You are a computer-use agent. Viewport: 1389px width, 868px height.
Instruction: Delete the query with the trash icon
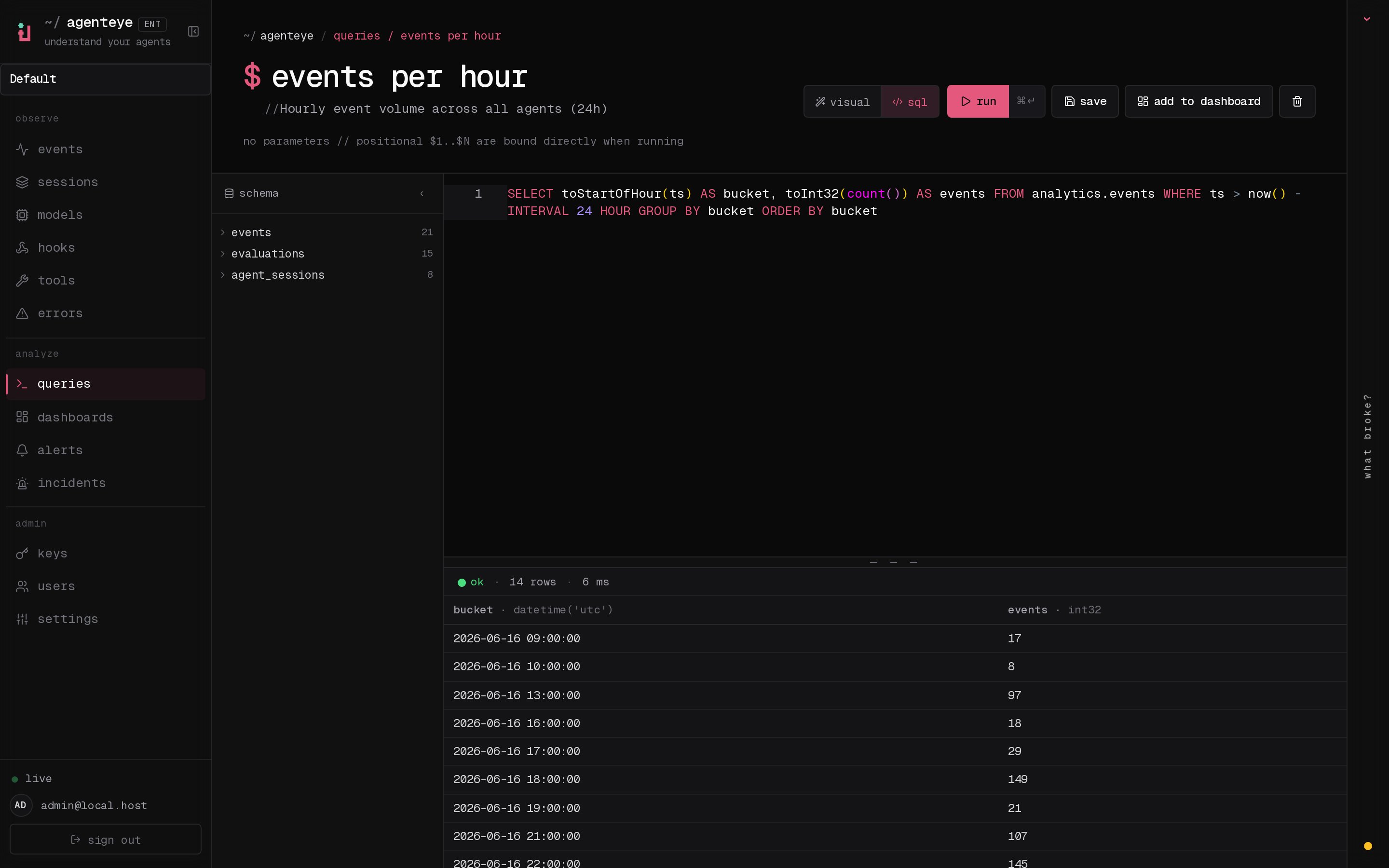(1297, 102)
